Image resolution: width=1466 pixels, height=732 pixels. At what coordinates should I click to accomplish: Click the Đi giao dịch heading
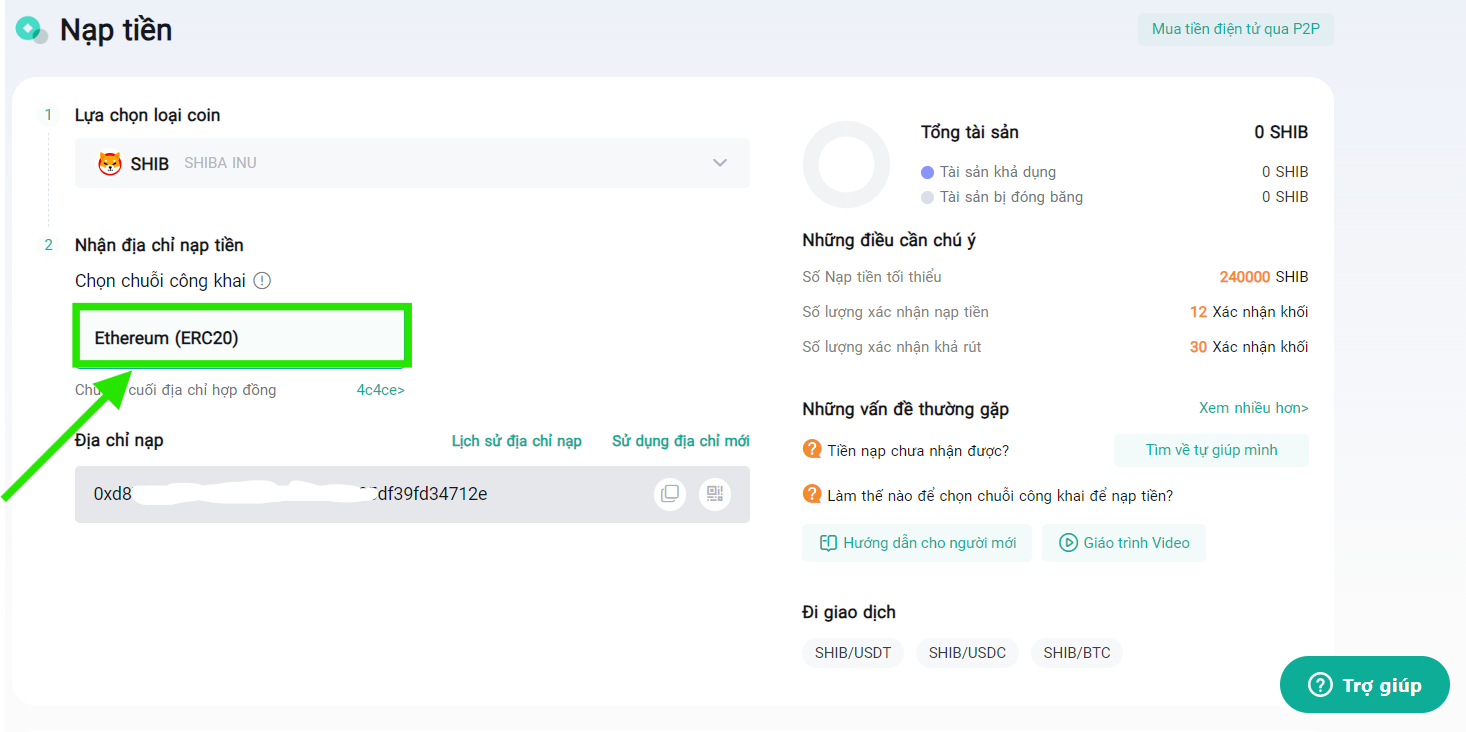pyautogui.click(x=849, y=612)
